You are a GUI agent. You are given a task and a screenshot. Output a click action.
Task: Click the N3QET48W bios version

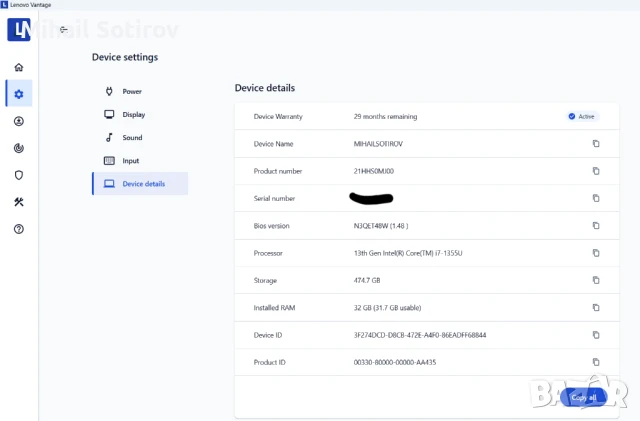coord(381,226)
